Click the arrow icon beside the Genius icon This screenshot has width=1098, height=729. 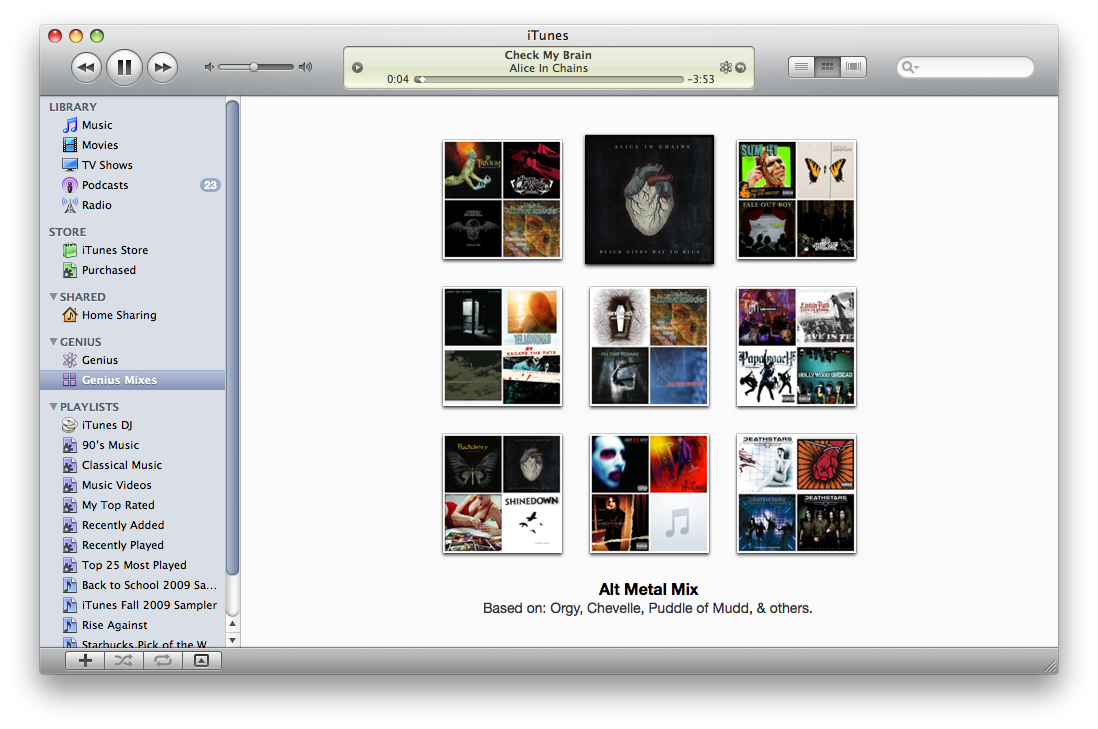point(740,67)
